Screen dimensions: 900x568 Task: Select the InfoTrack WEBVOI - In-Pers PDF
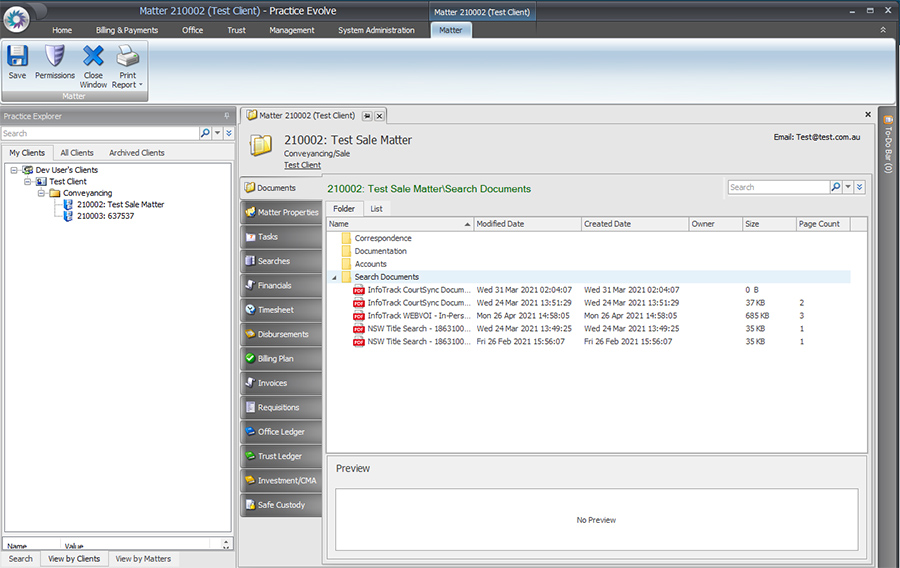coord(419,316)
